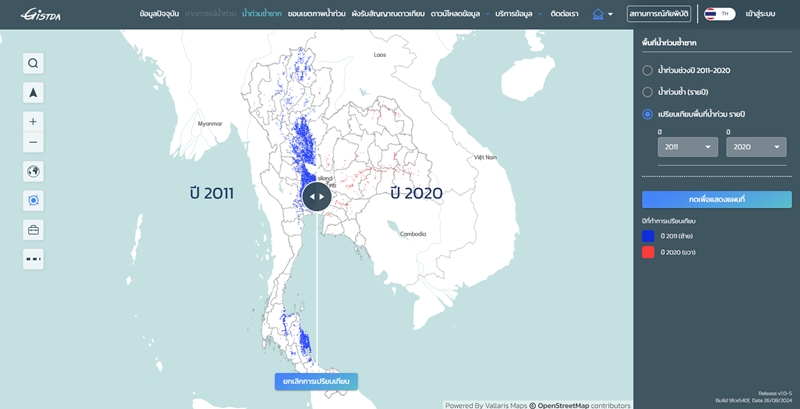Click the red 2020 legend swatch
800x409 pixels.
click(x=648, y=252)
